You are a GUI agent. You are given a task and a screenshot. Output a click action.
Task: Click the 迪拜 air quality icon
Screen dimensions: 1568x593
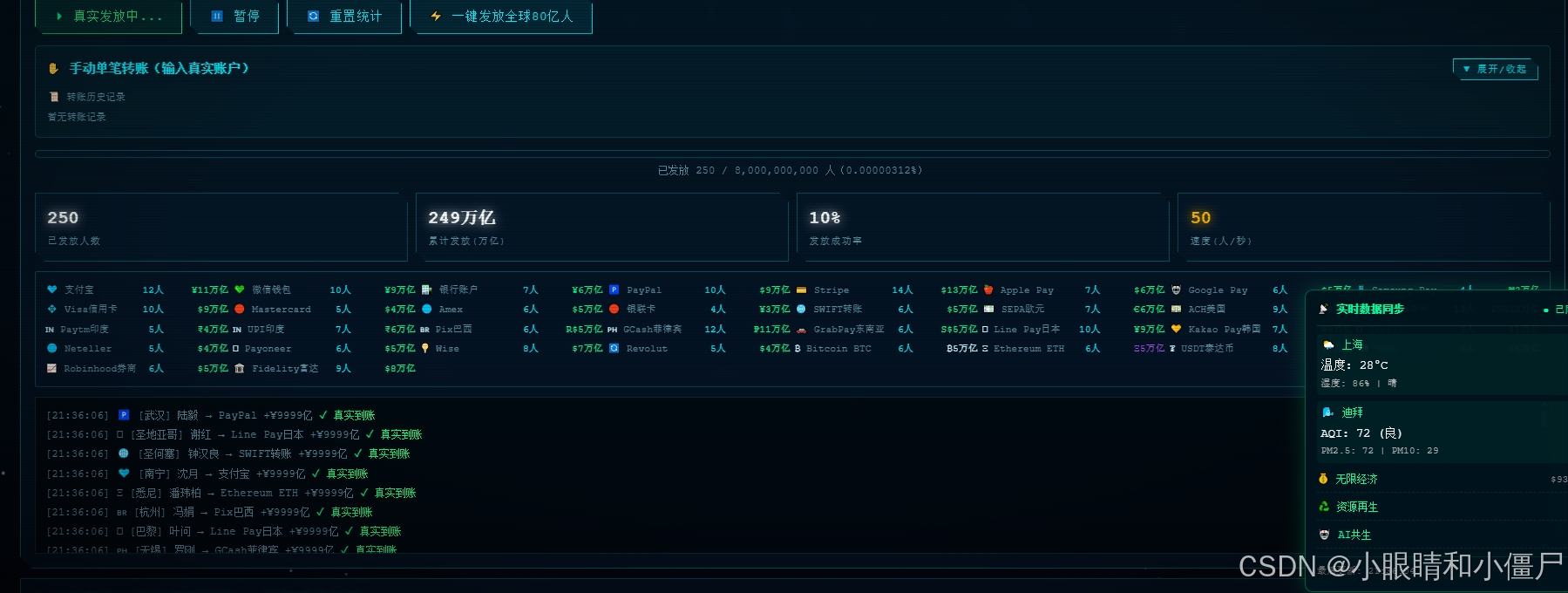(1328, 412)
